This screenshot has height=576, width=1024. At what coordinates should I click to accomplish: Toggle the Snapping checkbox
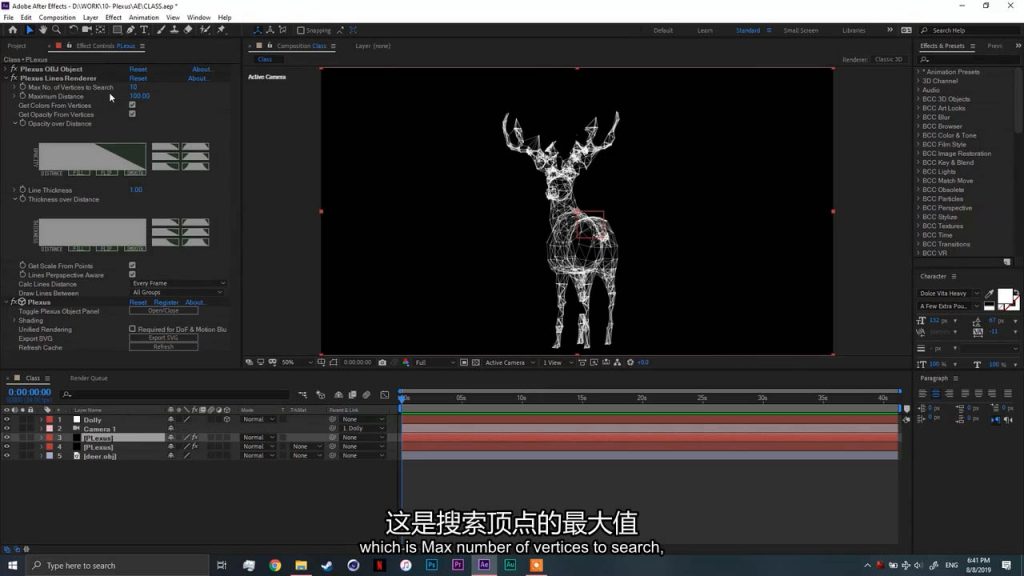point(300,30)
